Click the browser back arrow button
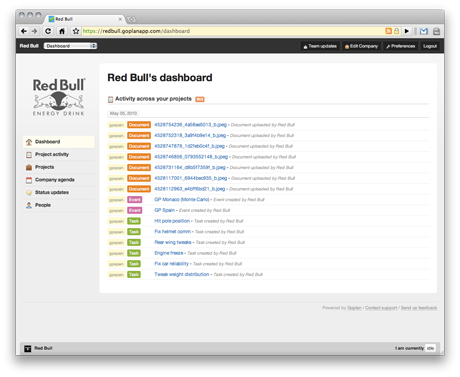Screen dimensions: 460x377 click(x=24, y=31)
